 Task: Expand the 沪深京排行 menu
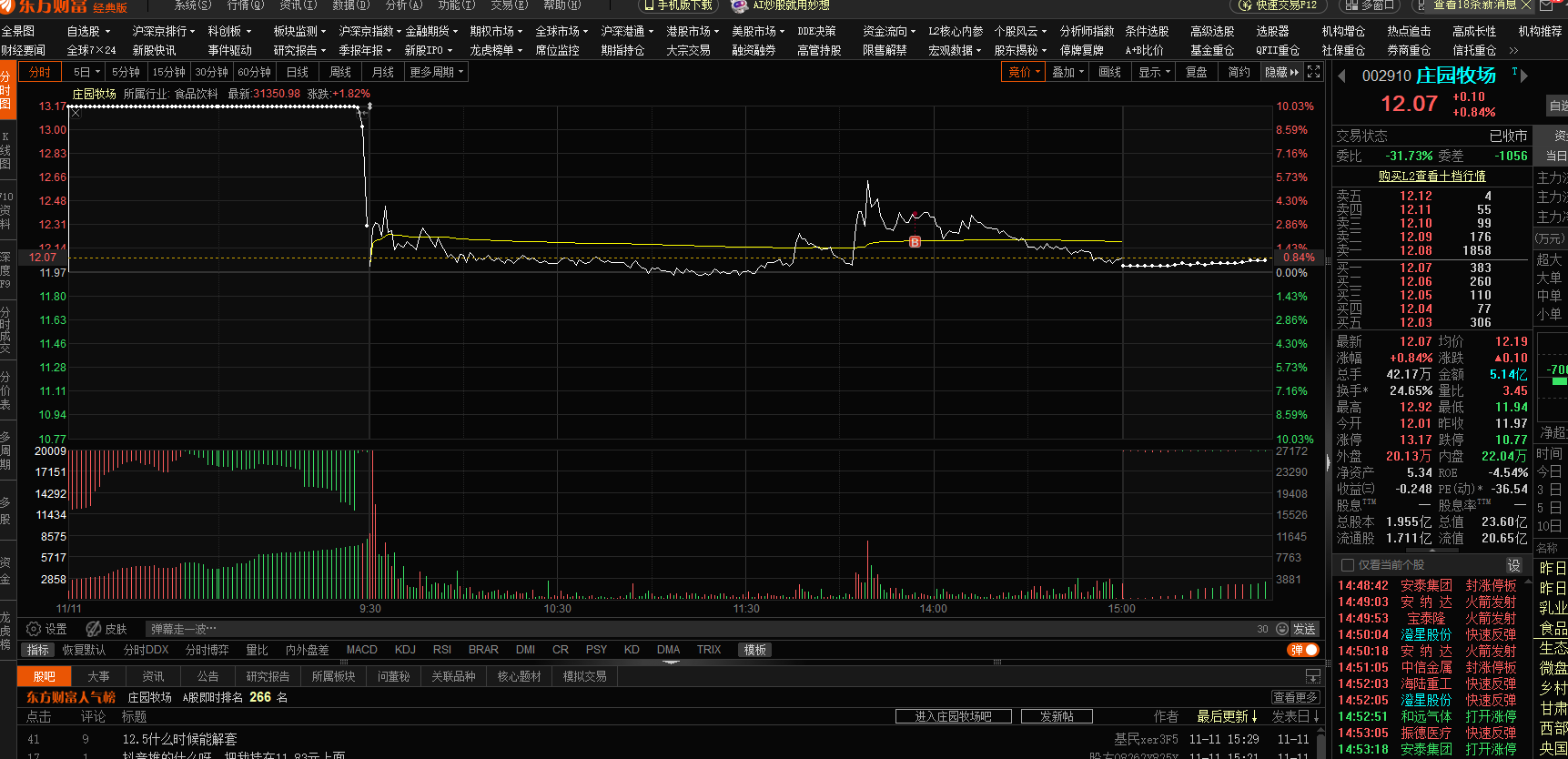click(164, 31)
